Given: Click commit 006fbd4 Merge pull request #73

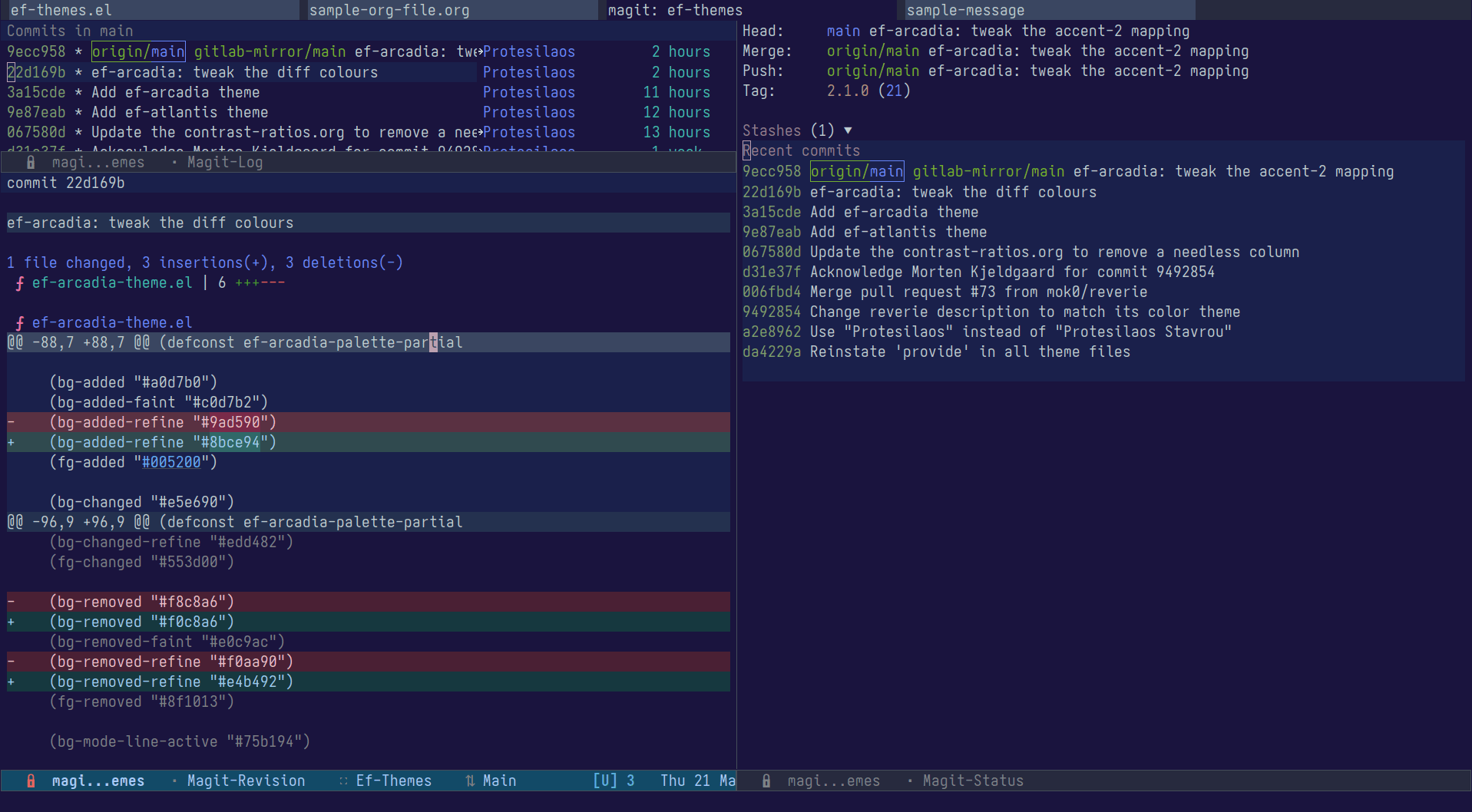Looking at the screenshot, I should pos(944,292).
